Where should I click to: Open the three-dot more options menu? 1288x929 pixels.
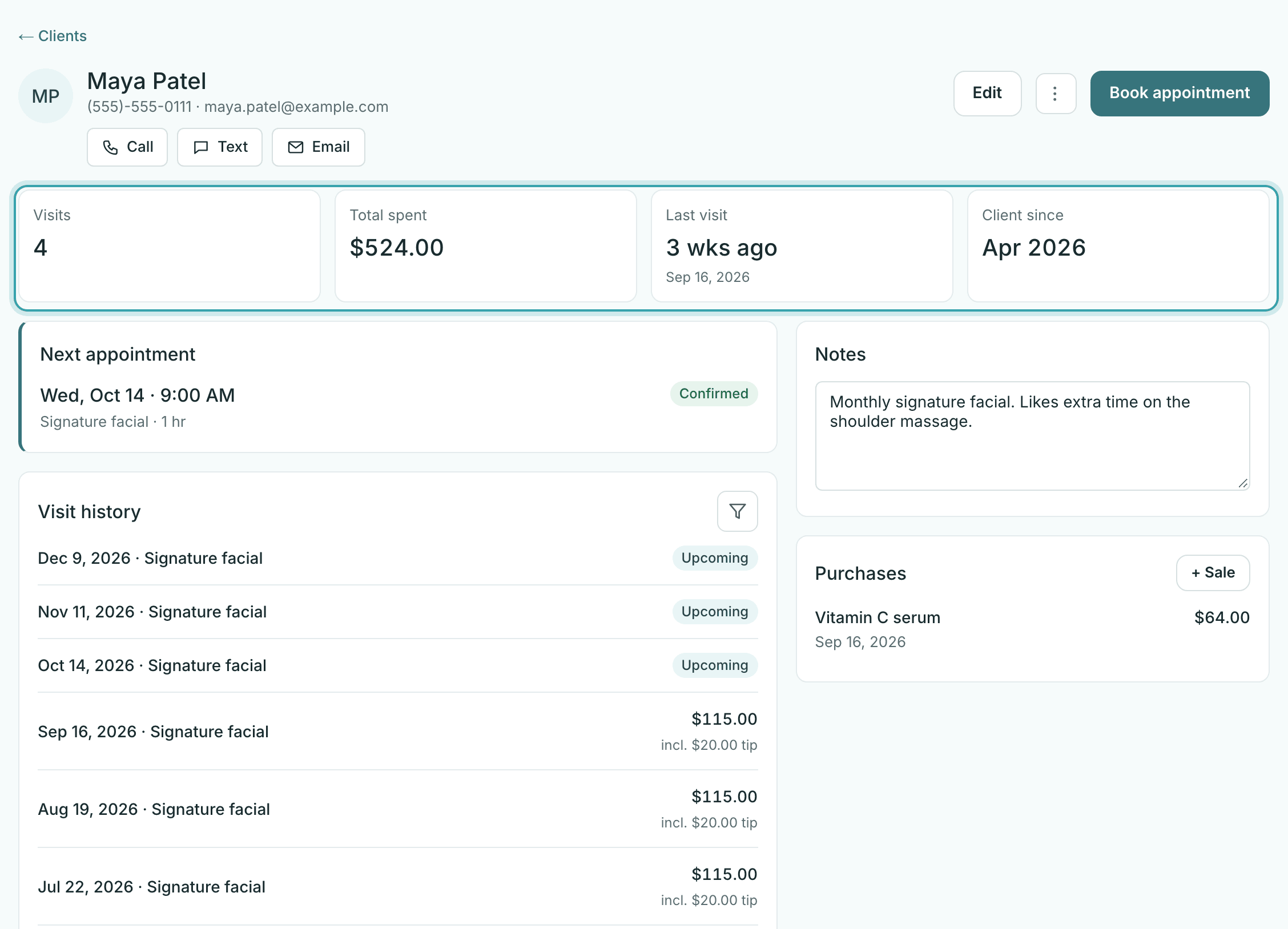tap(1056, 94)
